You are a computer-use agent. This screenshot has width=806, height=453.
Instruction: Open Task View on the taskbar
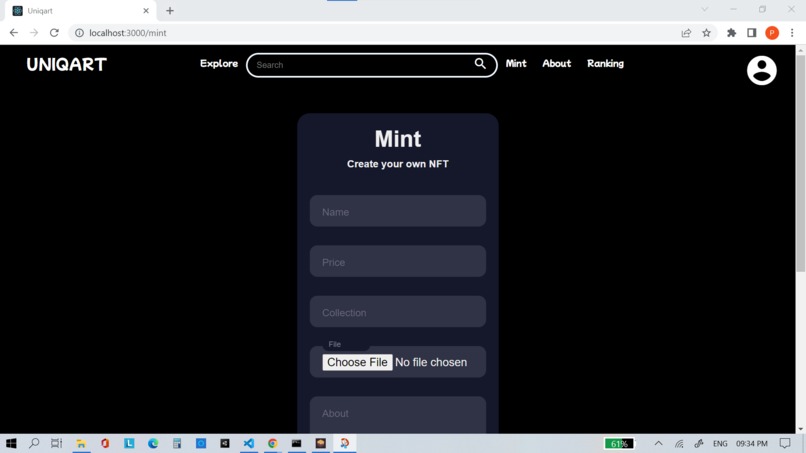57,443
